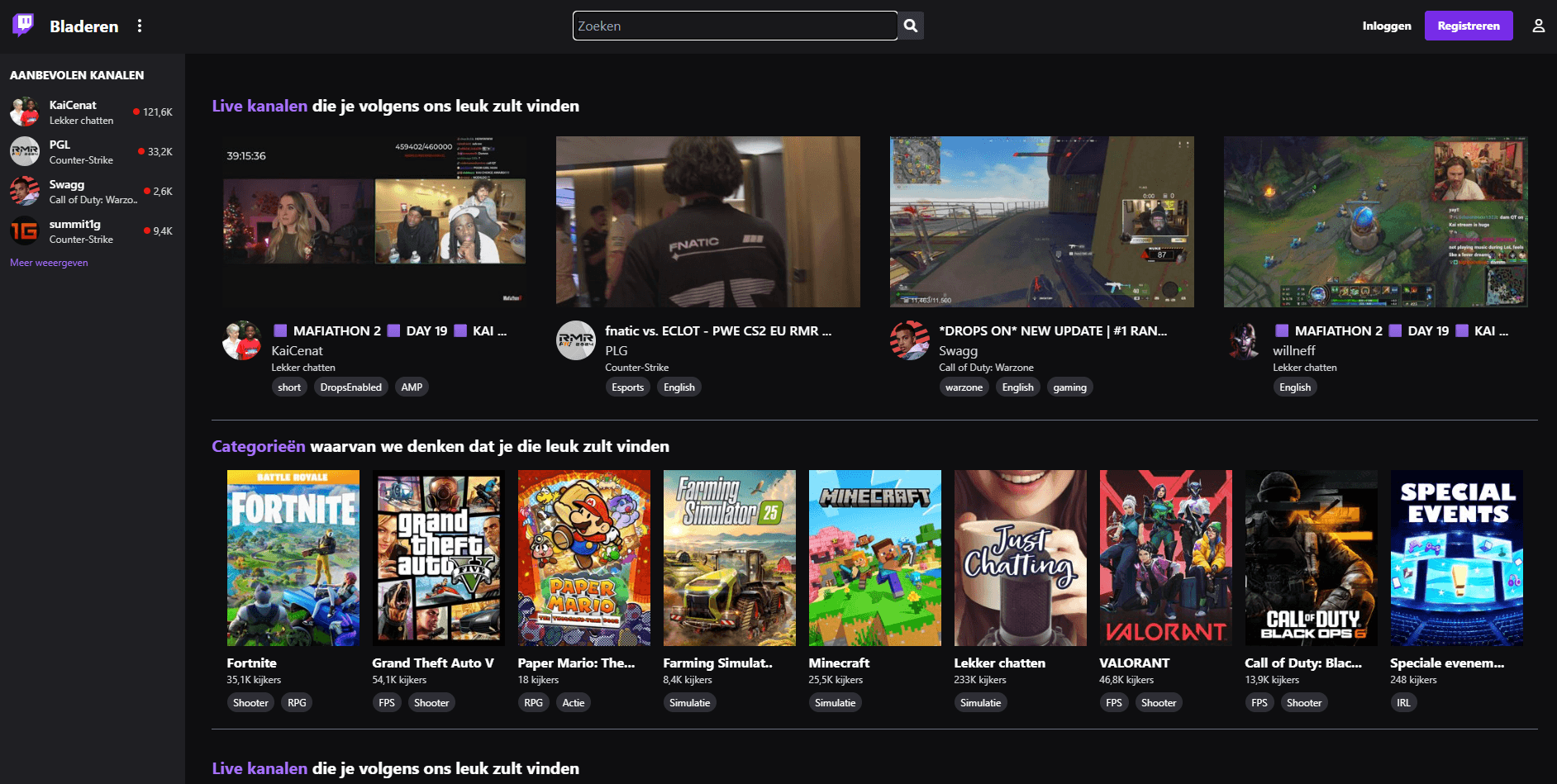
Task: Open Farming Simulator 25 cover
Action: click(730, 558)
